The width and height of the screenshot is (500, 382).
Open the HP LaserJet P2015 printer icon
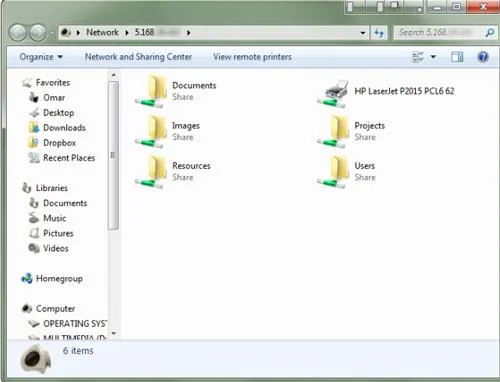tap(333, 94)
